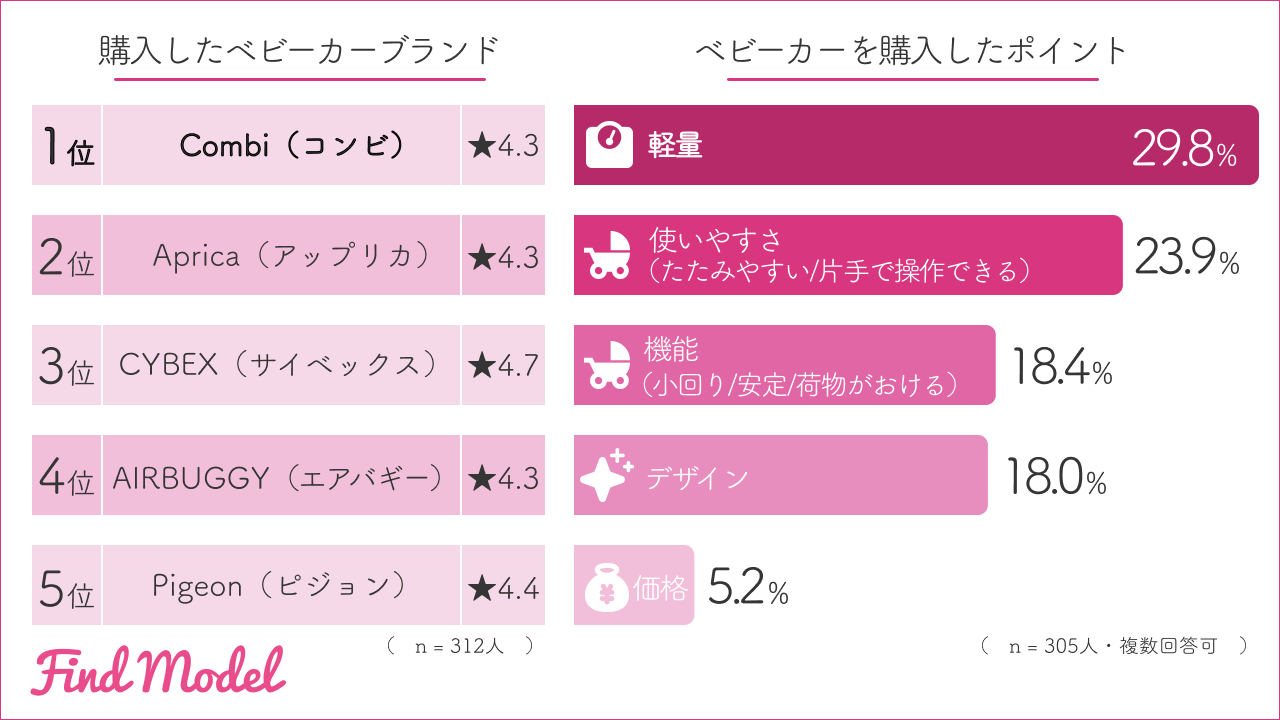1280x720 pixels.
Task: Click the ★4.7 rating for CYBEX
Action: (503, 366)
